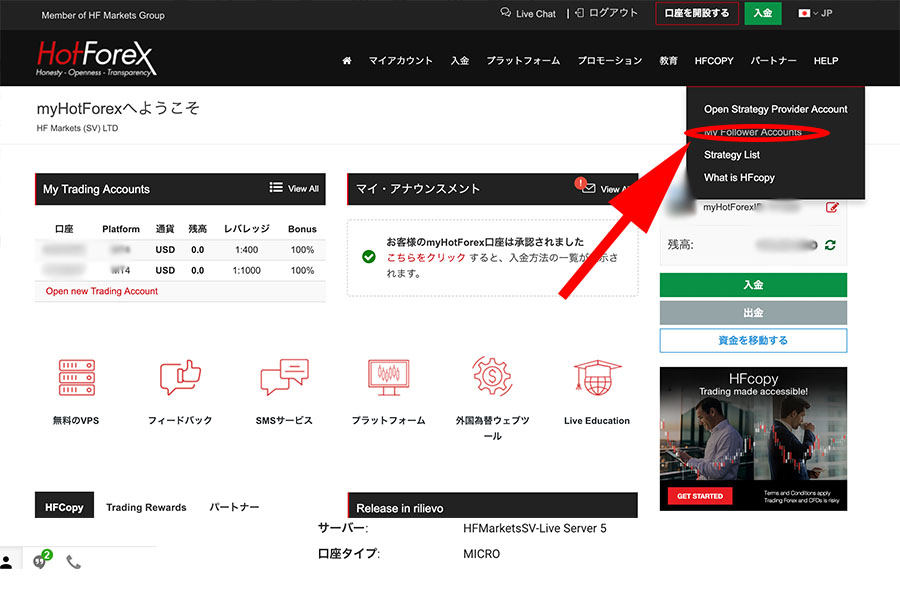900x593 pixels.
Task: Open the Live Education globe icon
Action: [597, 378]
